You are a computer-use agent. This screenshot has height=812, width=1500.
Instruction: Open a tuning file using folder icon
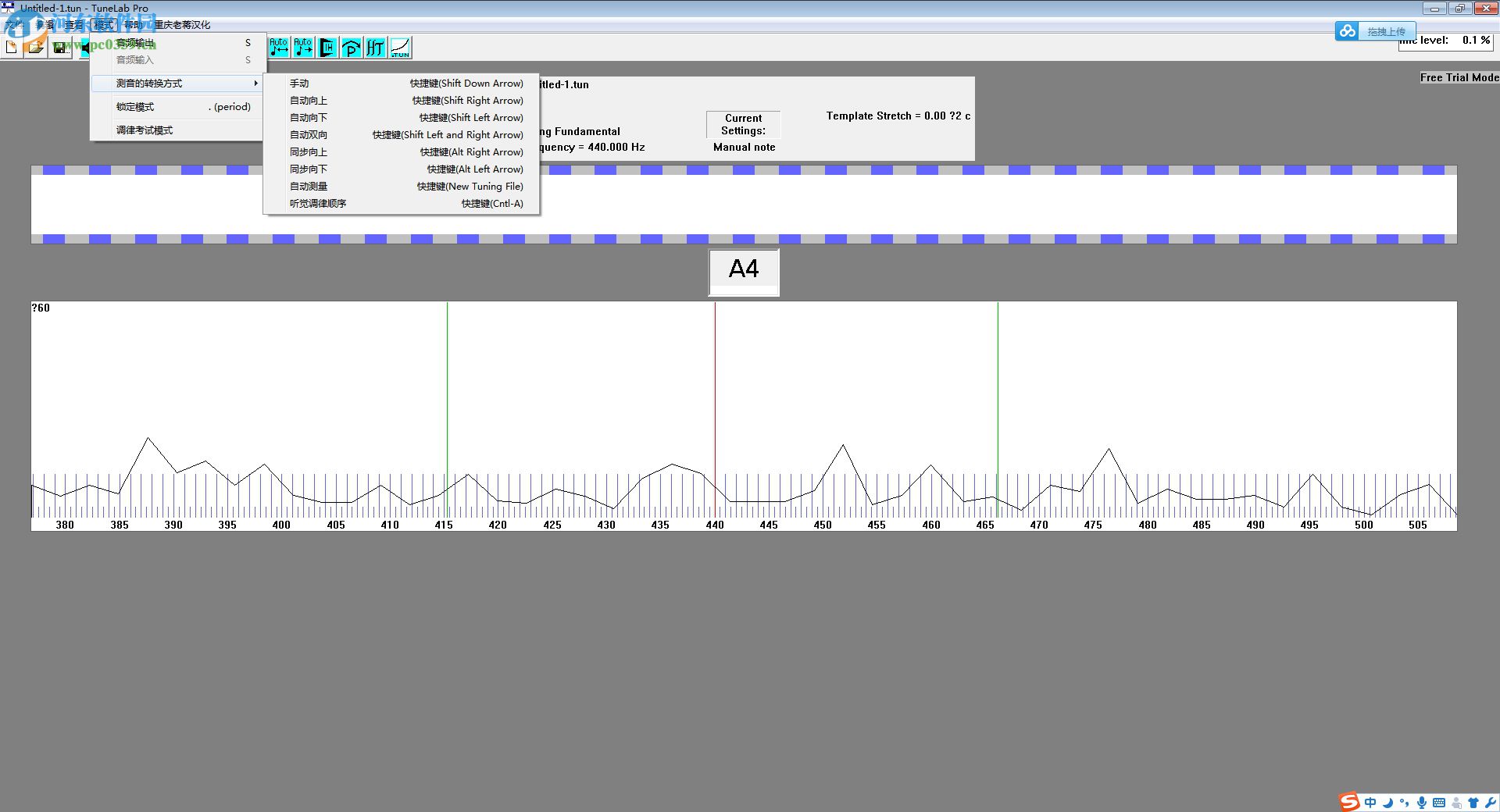pos(35,48)
